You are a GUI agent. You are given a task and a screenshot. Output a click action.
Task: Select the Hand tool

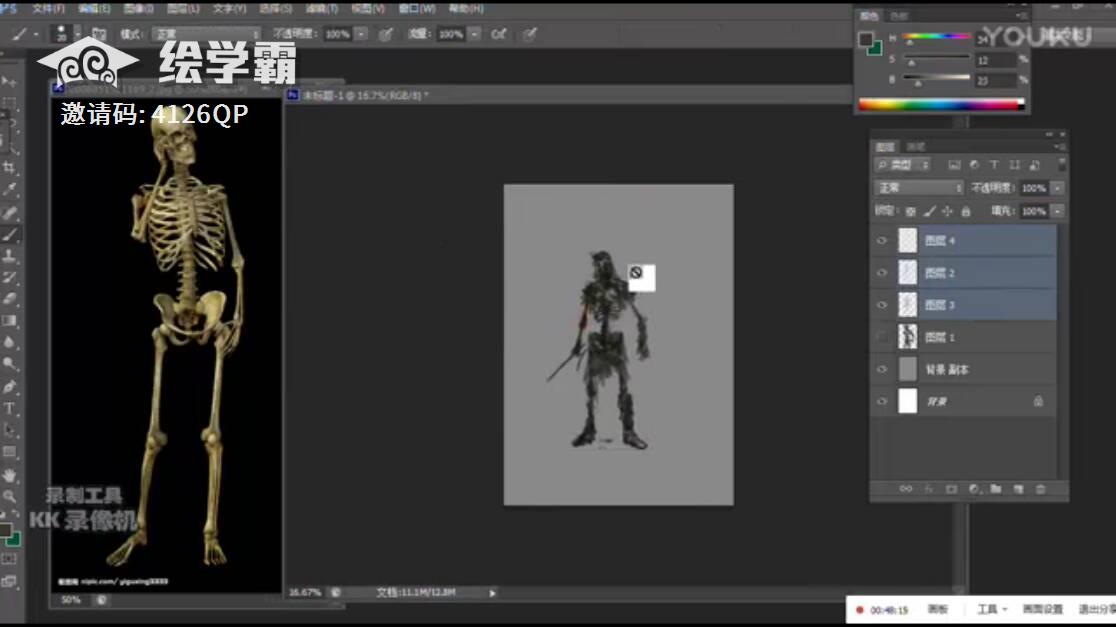9,475
